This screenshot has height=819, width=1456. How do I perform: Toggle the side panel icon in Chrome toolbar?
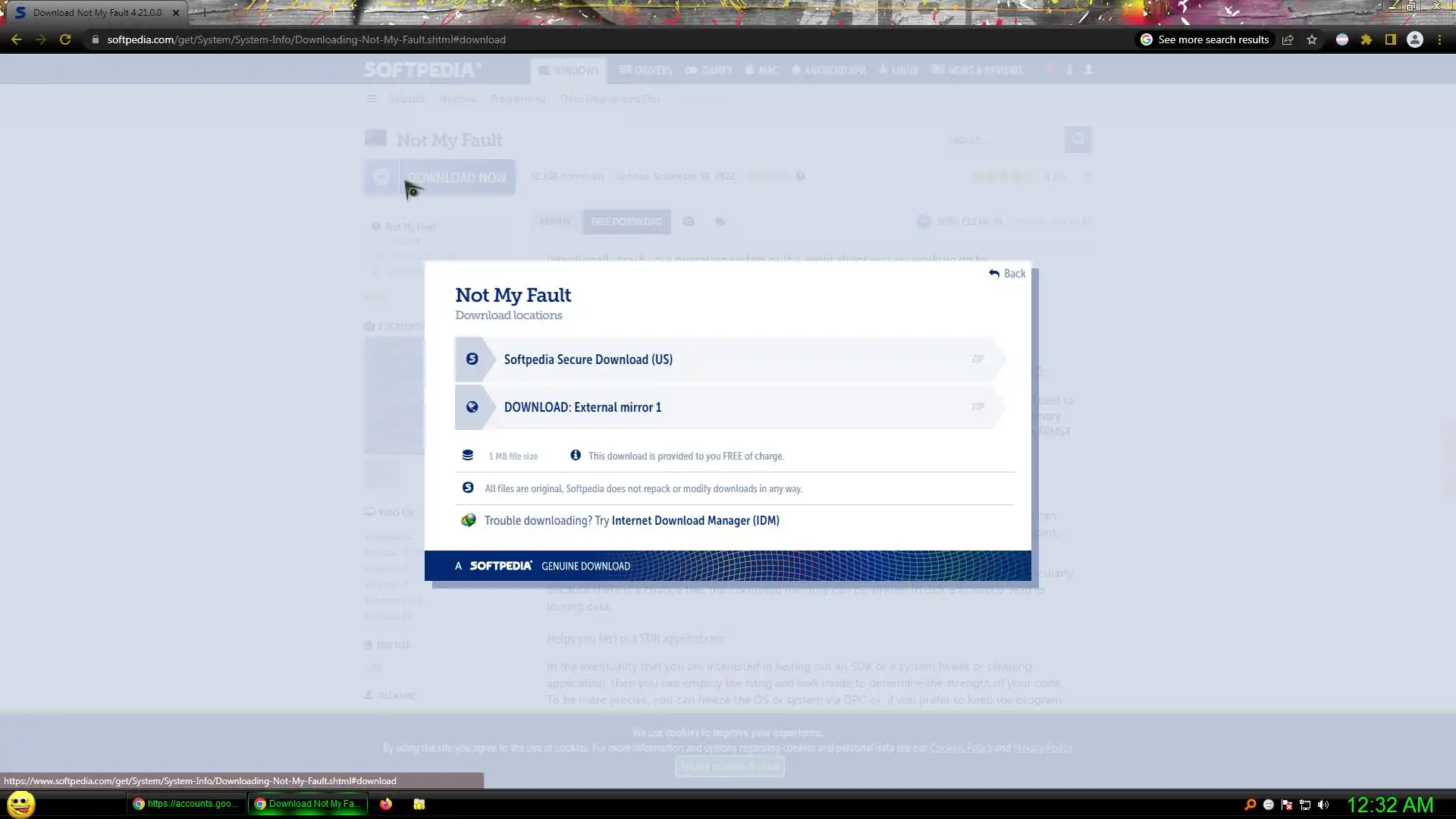point(1390,39)
